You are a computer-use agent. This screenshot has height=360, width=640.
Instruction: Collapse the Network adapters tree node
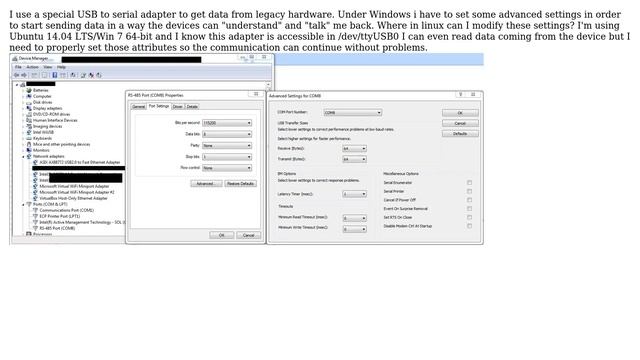(x=23, y=156)
